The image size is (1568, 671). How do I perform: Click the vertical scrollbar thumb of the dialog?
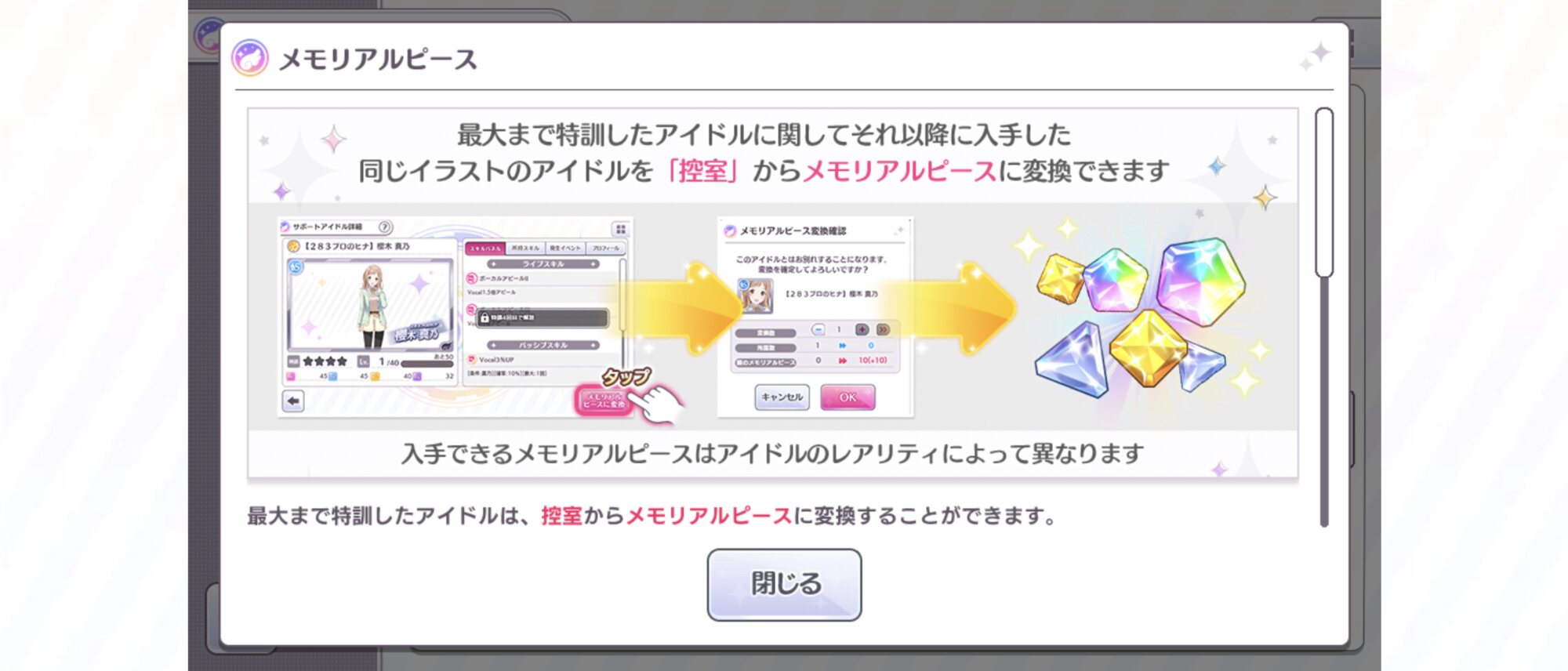pyautogui.click(x=1324, y=193)
